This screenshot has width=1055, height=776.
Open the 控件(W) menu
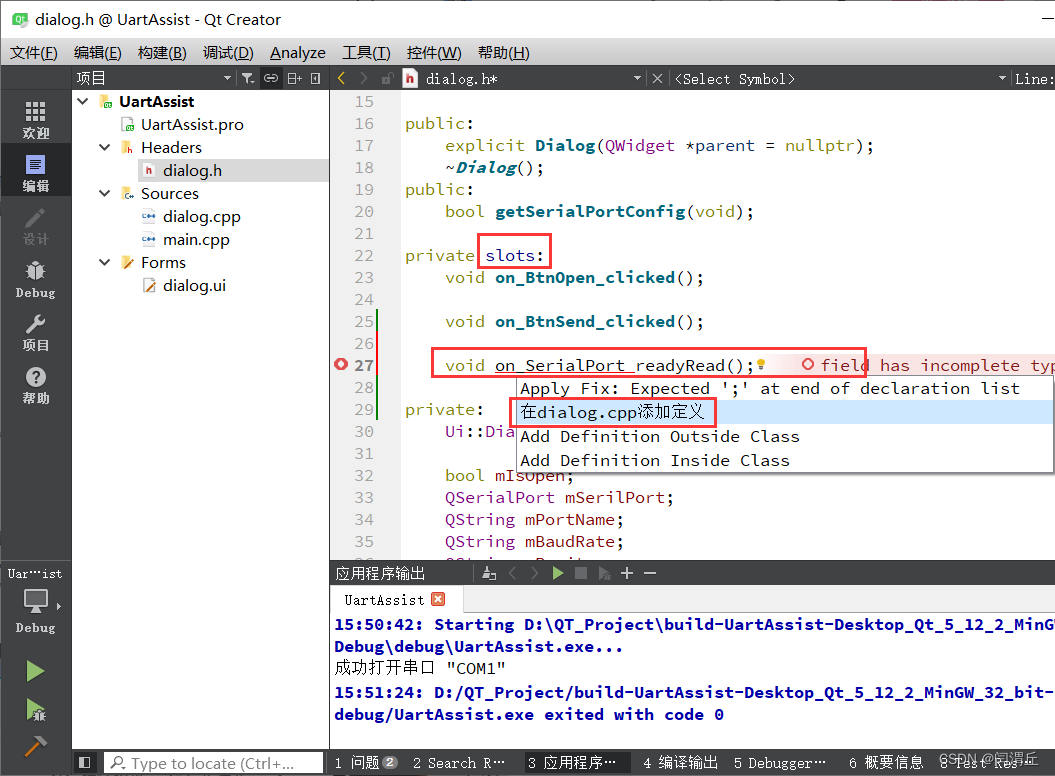coord(434,52)
